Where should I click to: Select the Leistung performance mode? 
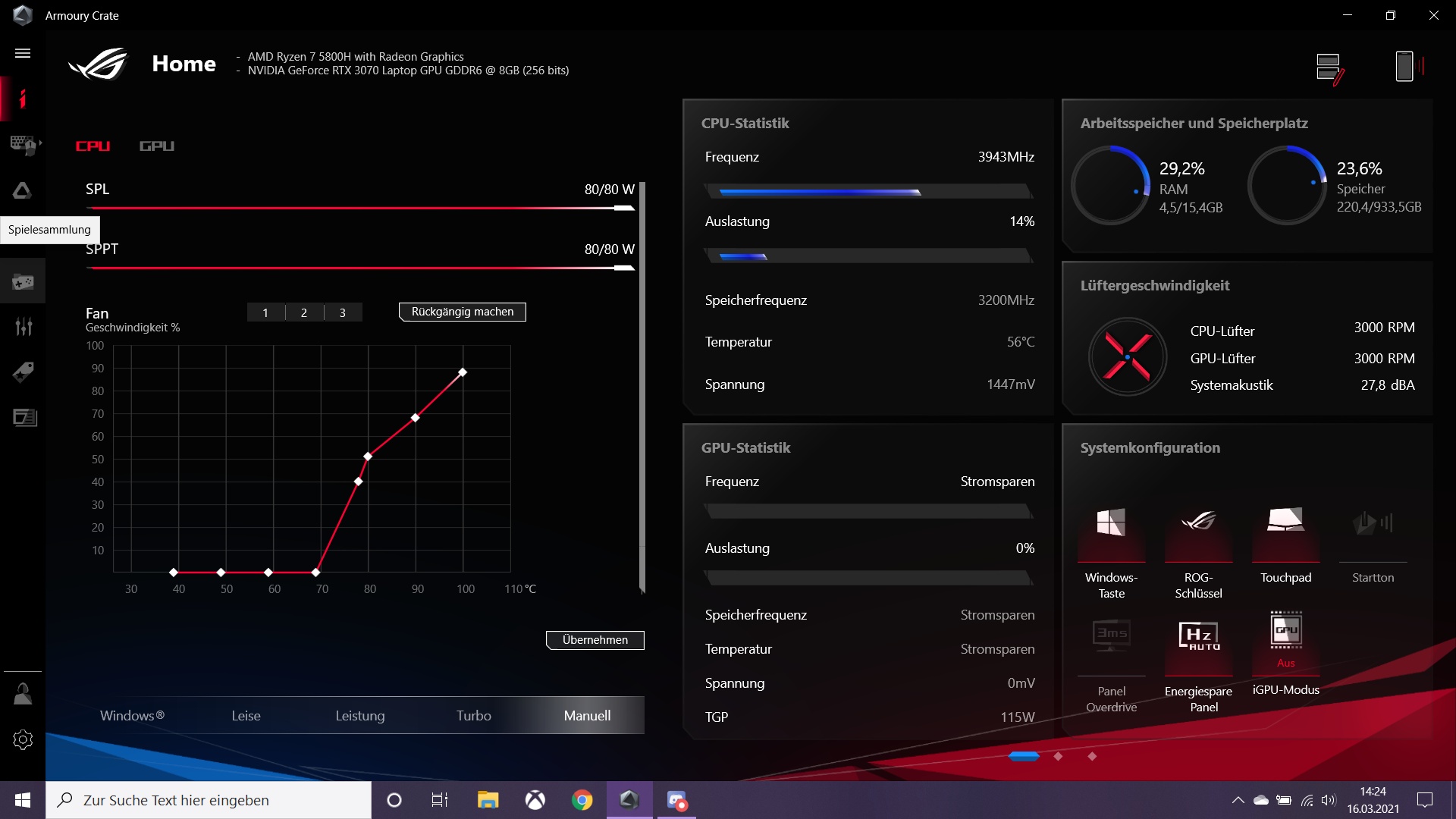[x=360, y=715]
